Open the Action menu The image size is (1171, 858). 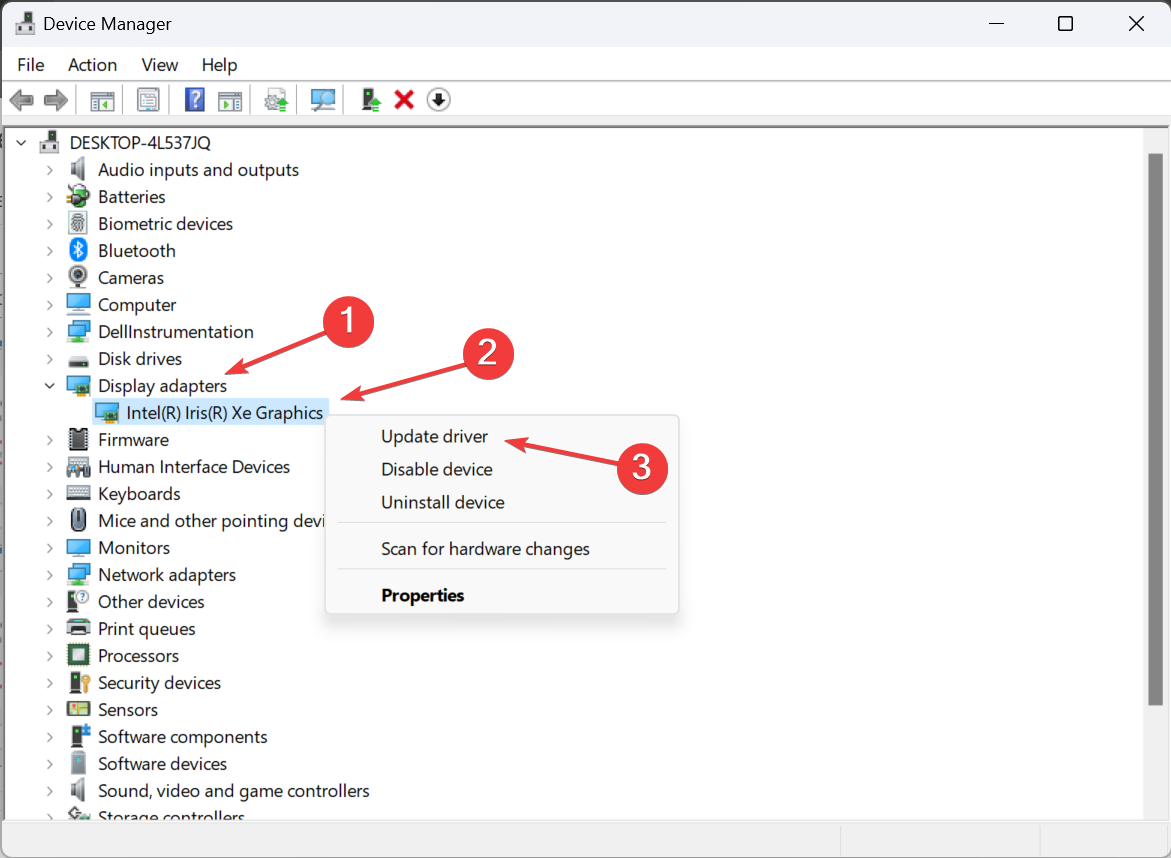[93, 65]
